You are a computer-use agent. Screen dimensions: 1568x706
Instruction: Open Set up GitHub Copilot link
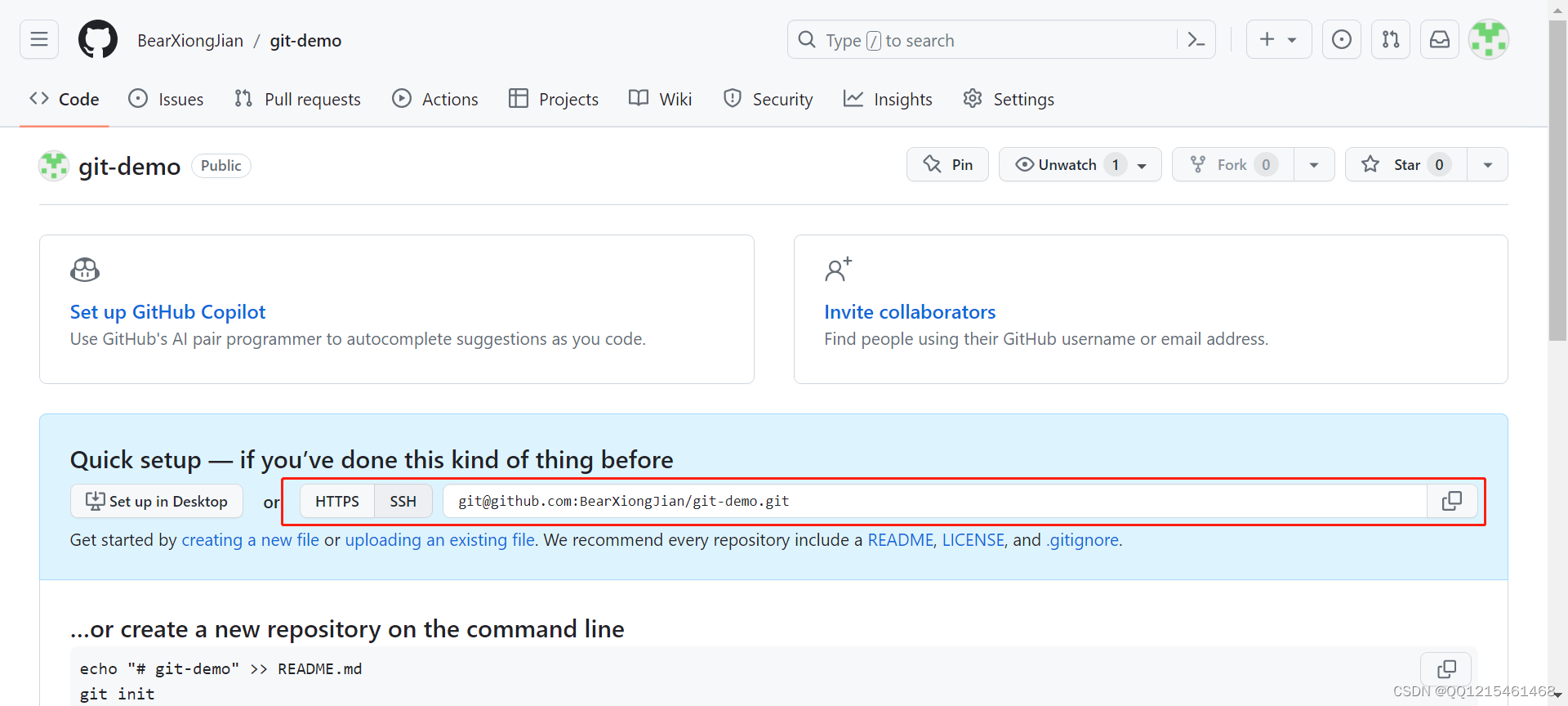pos(167,312)
